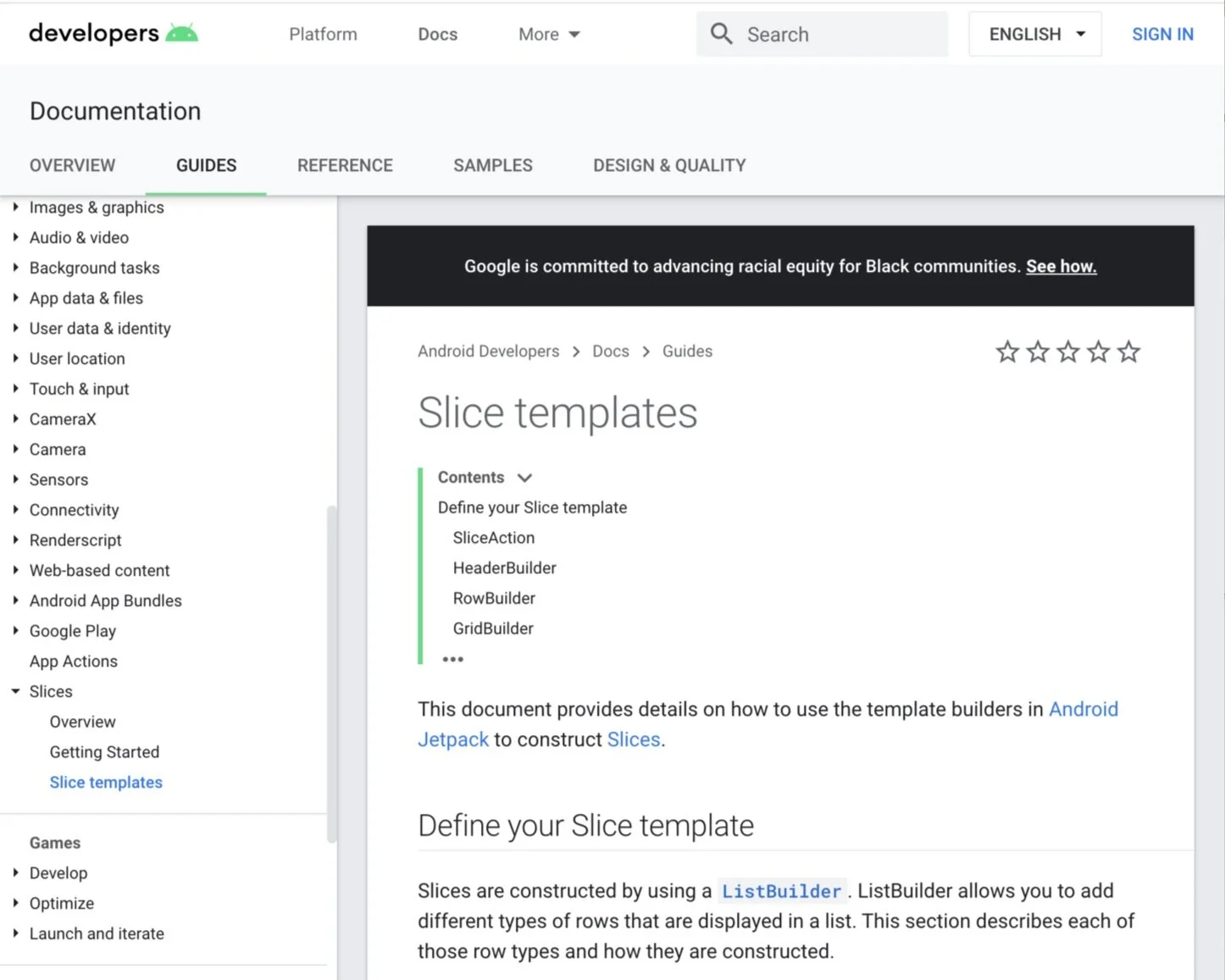1225x980 pixels.
Task: Open the Docs menu item
Action: (x=438, y=35)
